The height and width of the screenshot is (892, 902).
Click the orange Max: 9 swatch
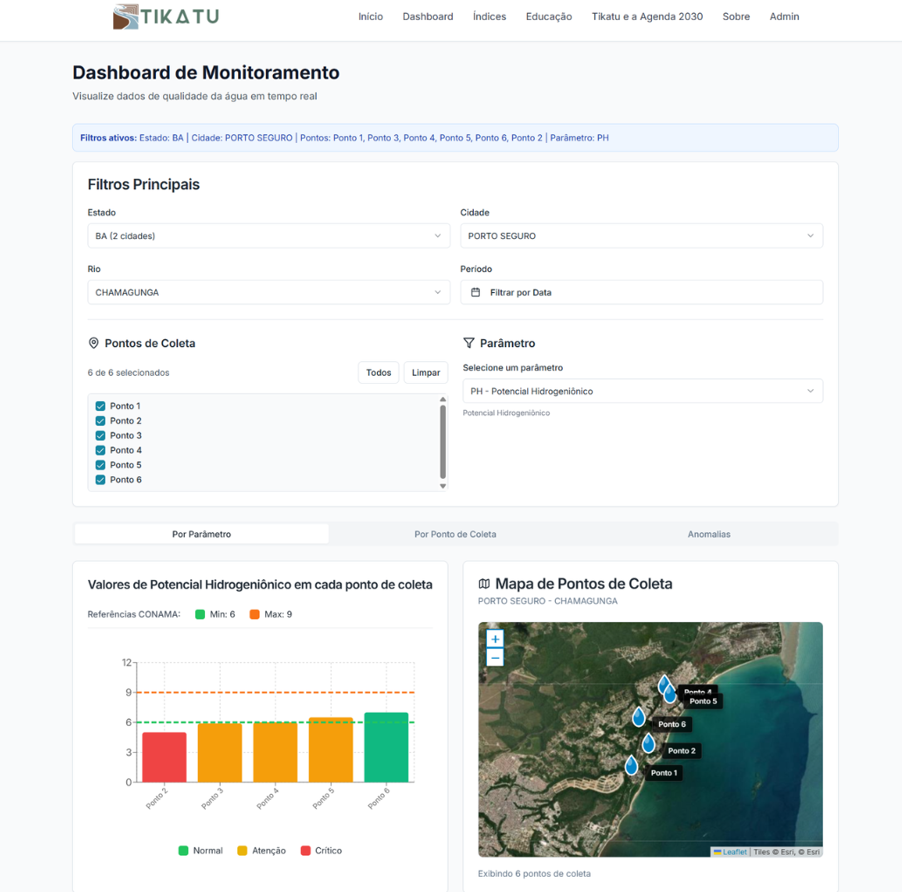pyautogui.click(x=255, y=614)
